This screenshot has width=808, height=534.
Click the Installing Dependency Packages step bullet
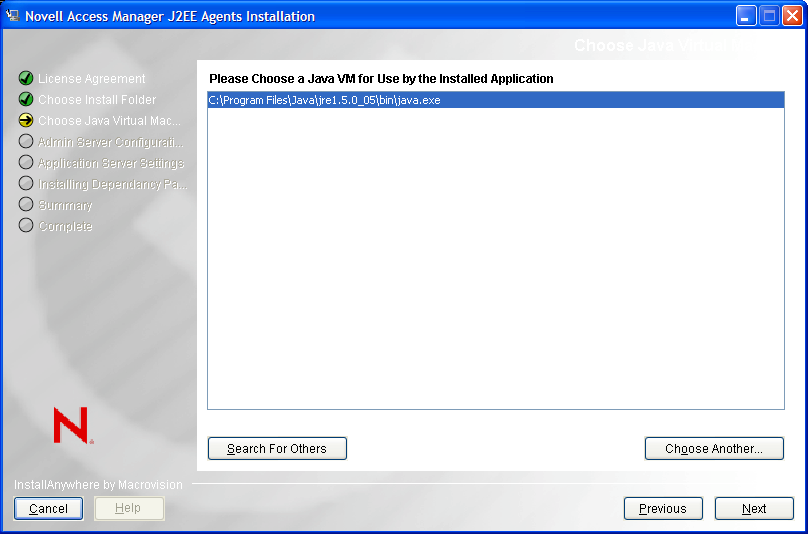tap(26, 183)
